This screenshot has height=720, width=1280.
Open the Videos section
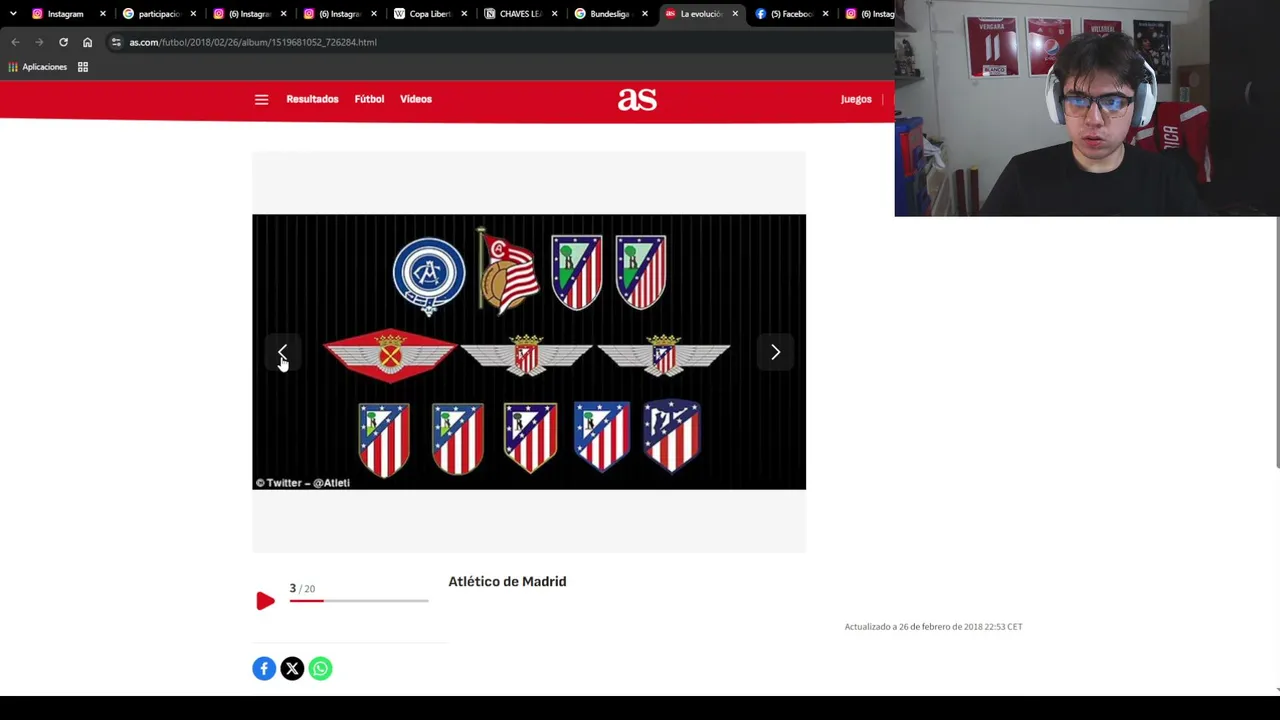pyautogui.click(x=416, y=99)
